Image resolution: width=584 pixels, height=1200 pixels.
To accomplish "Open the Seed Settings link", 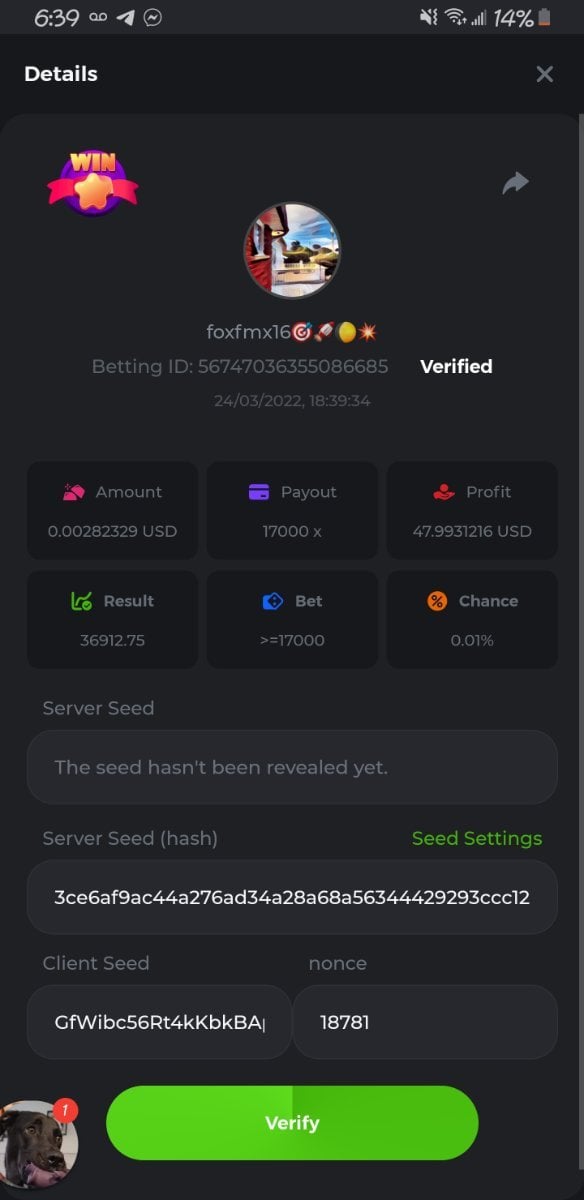I will (x=477, y=838).
